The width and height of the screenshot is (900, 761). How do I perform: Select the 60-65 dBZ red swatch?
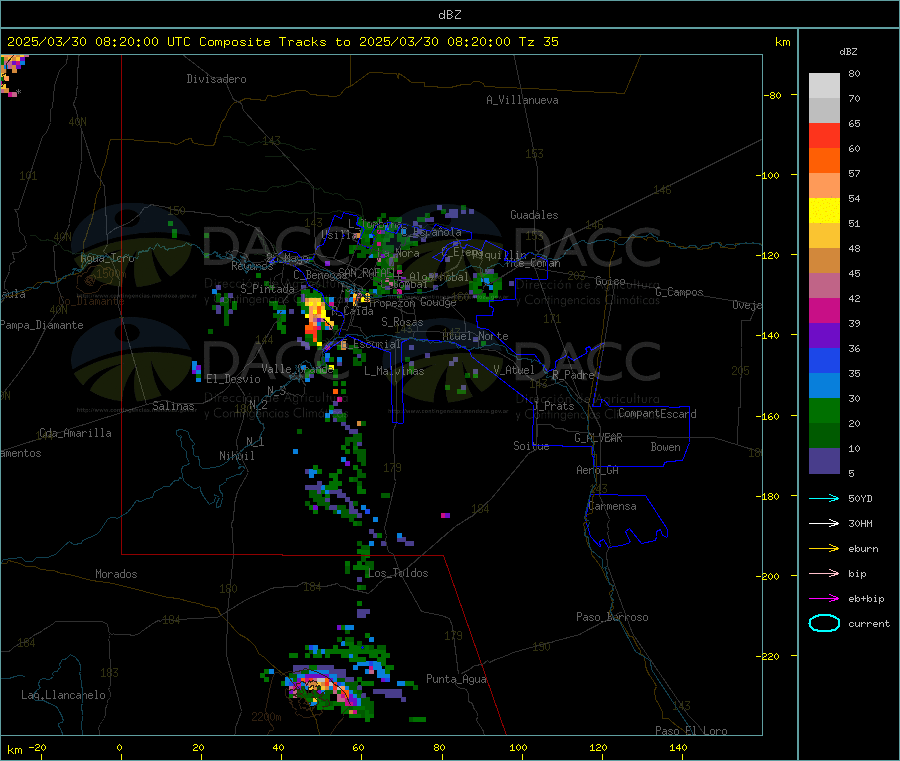pyautogui.click(x=824, y=135)
